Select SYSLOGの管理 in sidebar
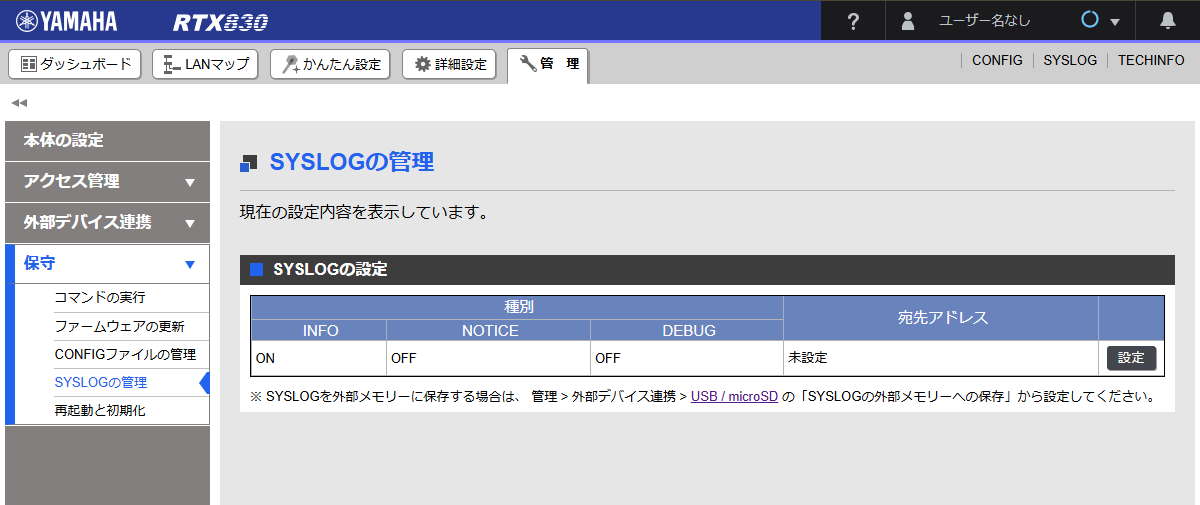The image size is (1200, 505). tap(100, 382)
